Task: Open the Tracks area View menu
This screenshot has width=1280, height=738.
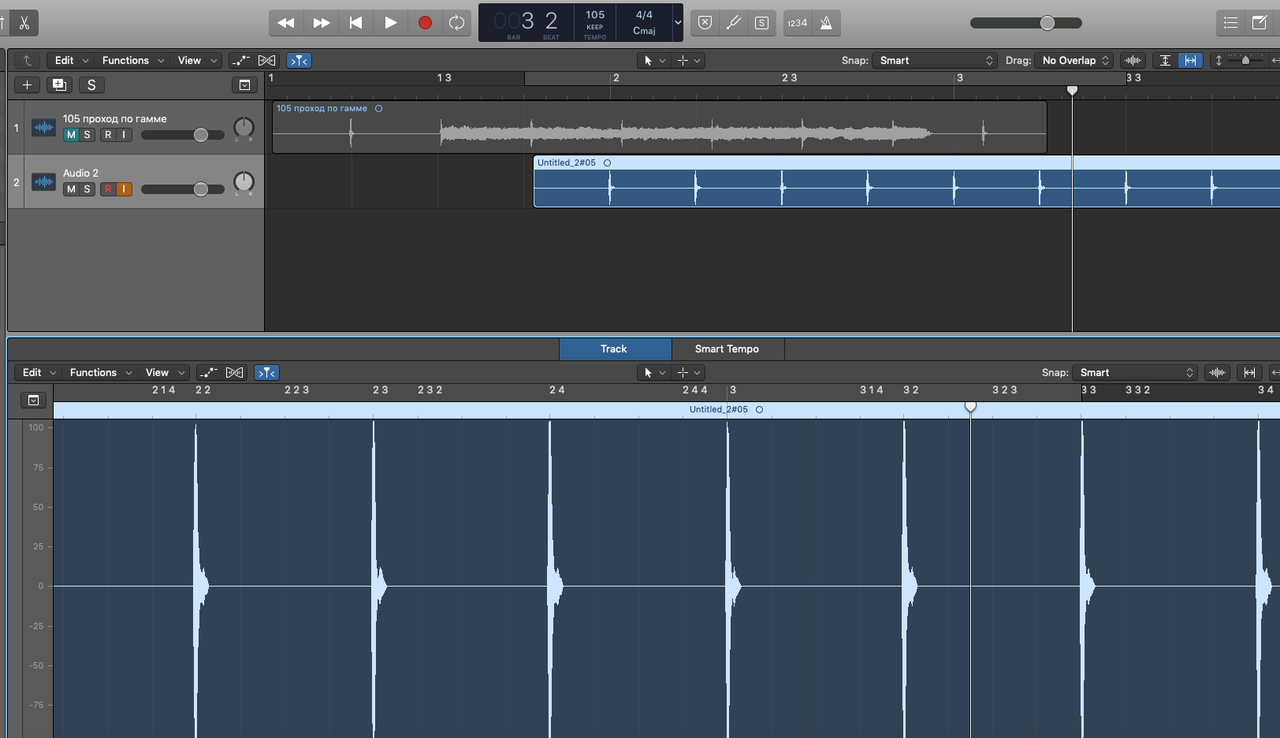Action: point(197,61)
